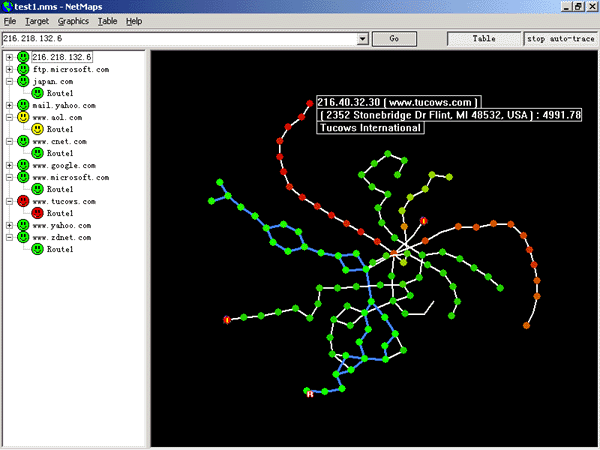
Task: Open the Table menu
Action: (x=108, y=21)
